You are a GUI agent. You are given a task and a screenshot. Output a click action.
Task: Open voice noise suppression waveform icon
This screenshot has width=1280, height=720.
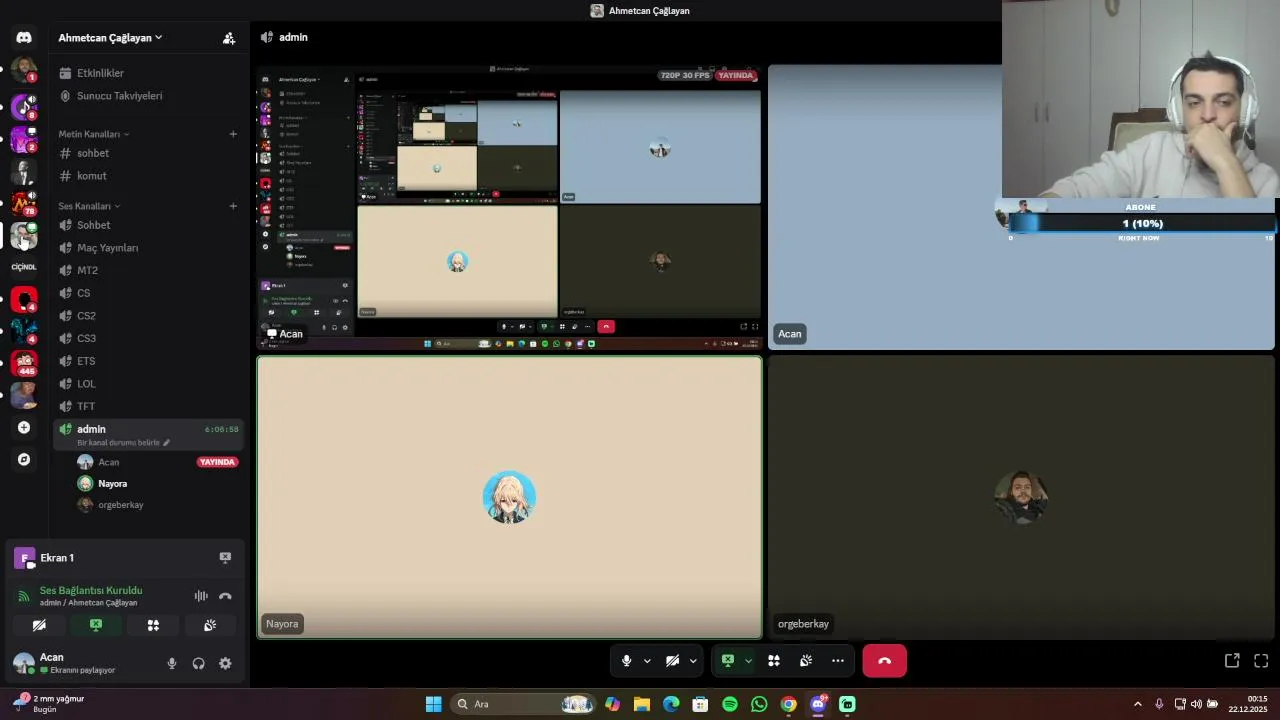pyautogui.click(x=201, y=596)
